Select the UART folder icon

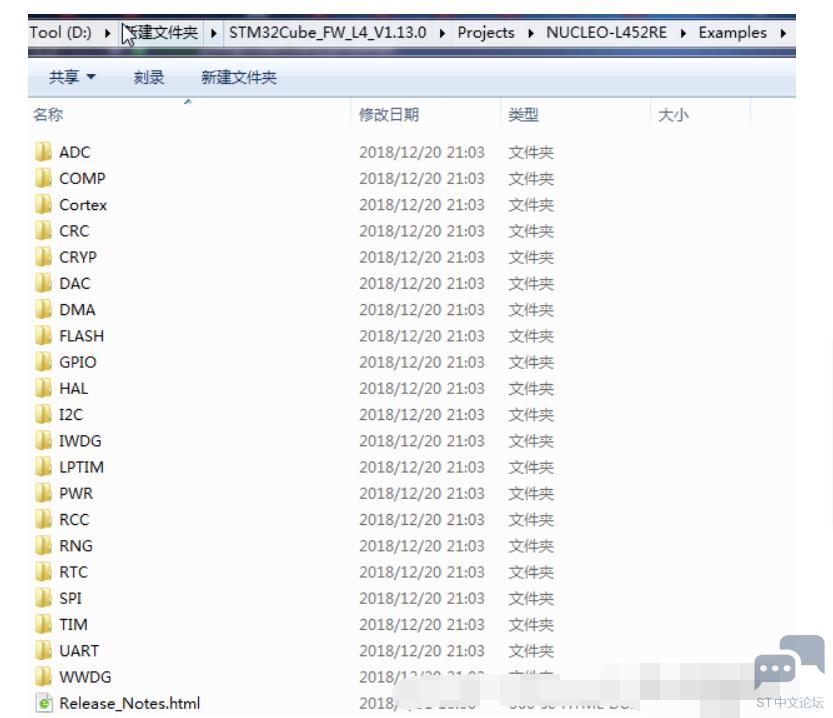point(44,650)
